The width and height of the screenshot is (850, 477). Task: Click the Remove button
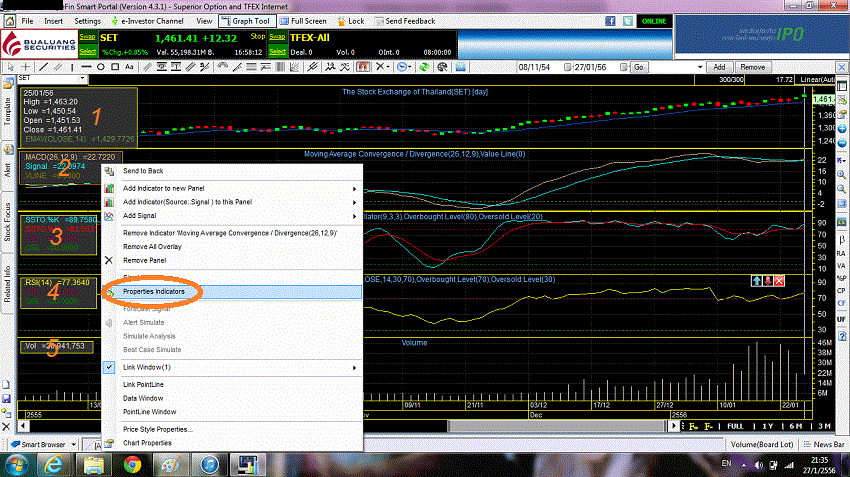coord(752,67)
